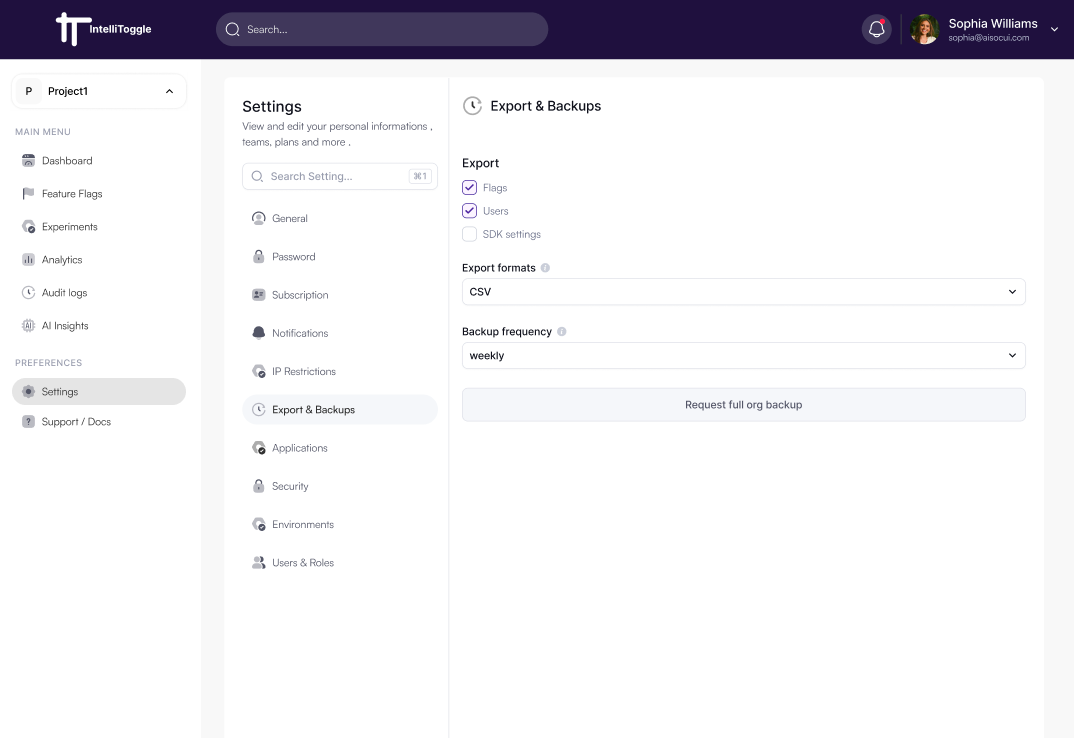Click the info icon beside Export formats
The height and width of the screenshot is (738, 1074).
545,268
